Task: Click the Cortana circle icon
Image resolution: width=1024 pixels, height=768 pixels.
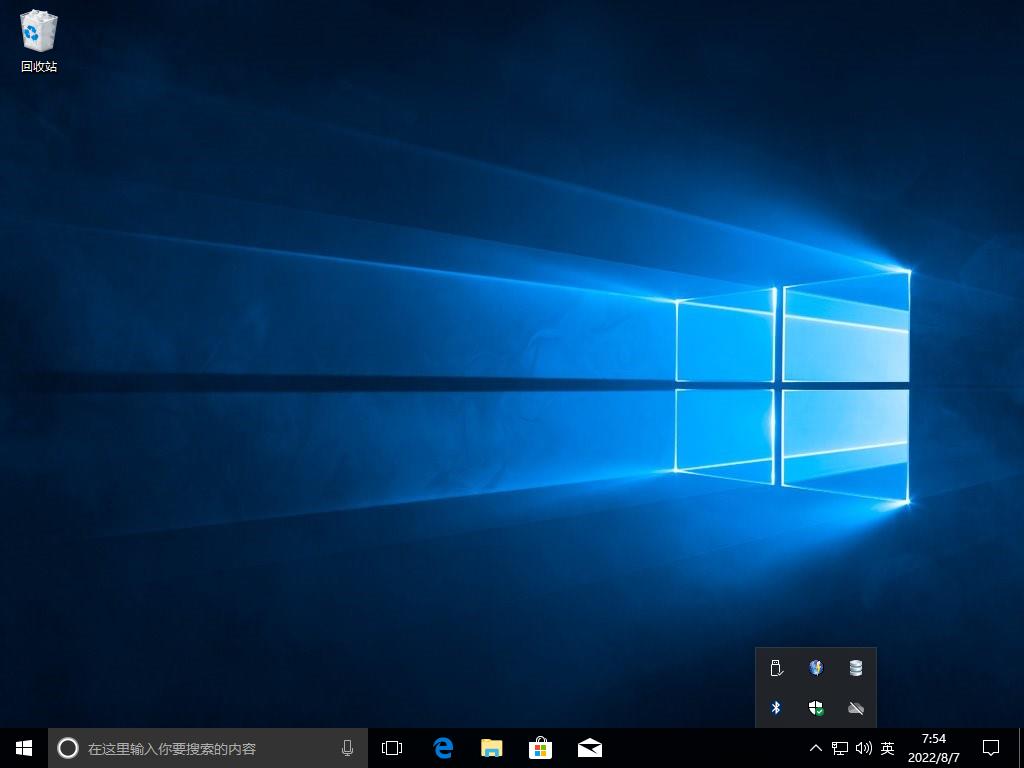Action: [68, 748]
